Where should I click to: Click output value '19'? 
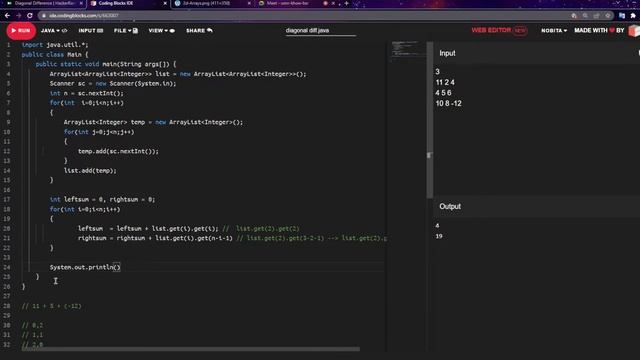click(x=439, y=236)
